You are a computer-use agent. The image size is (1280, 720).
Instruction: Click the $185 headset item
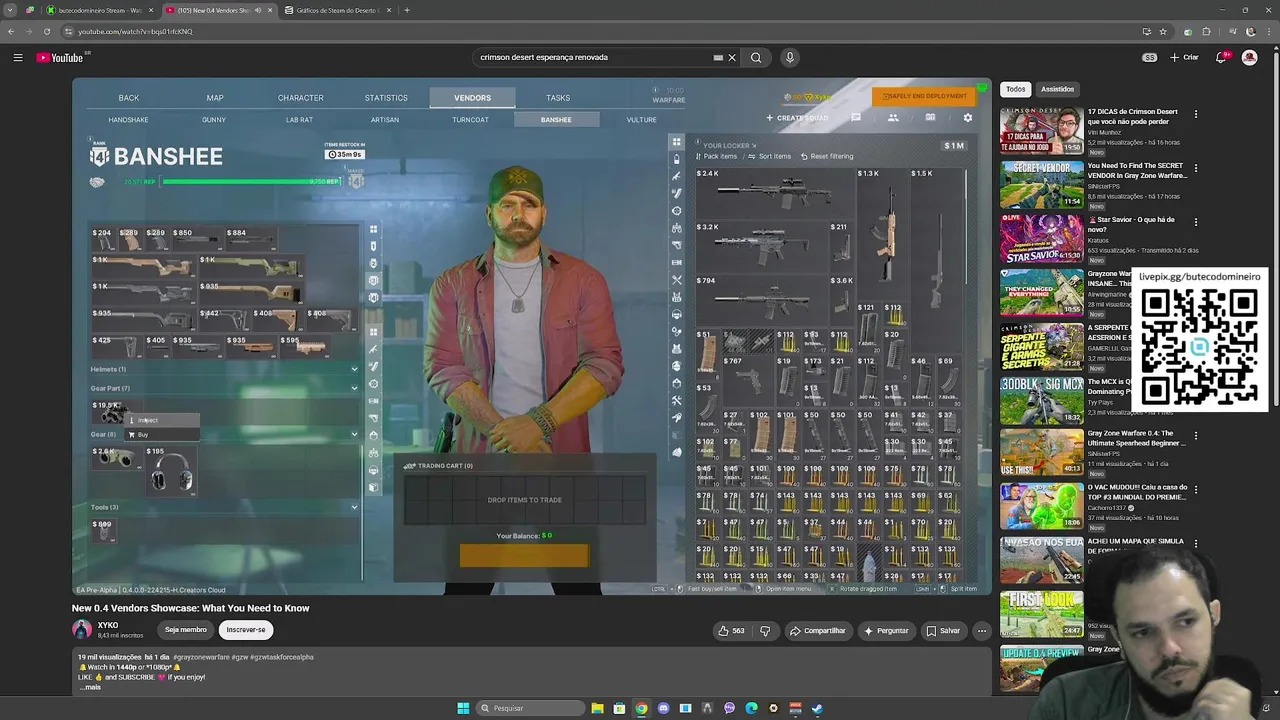coord(171,470)
